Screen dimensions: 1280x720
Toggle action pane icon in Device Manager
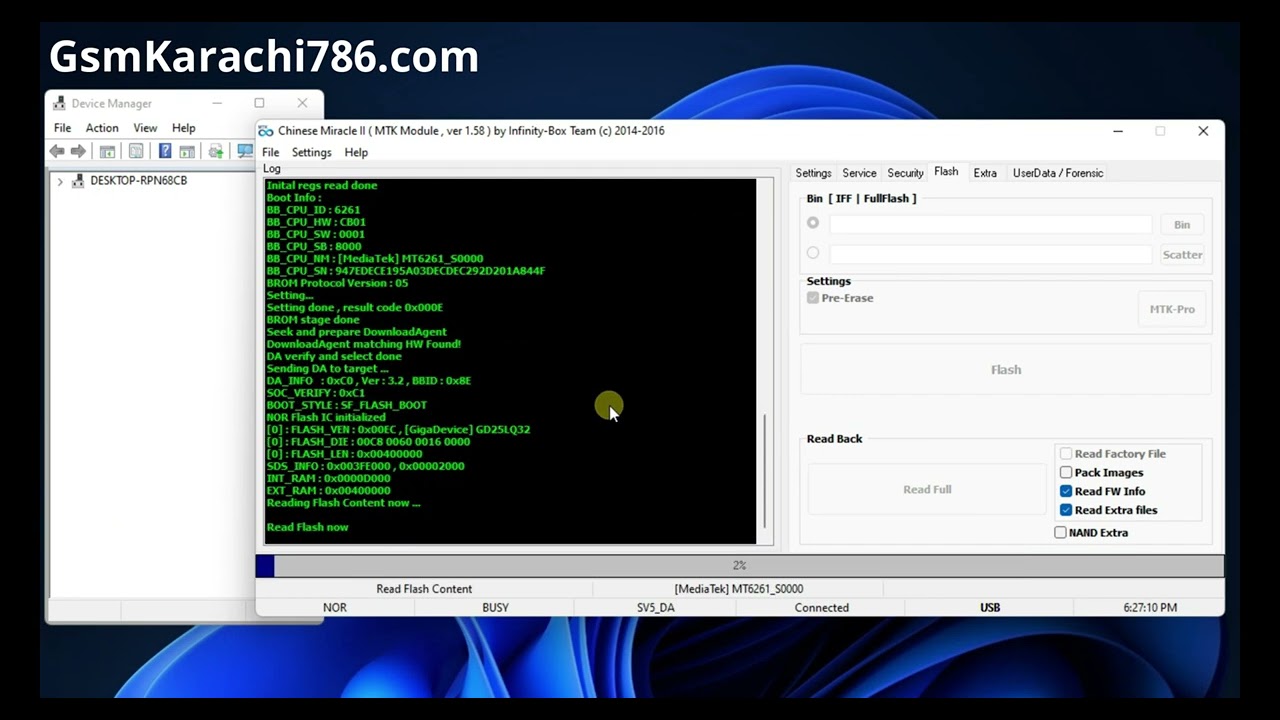[x=187, y=151]
